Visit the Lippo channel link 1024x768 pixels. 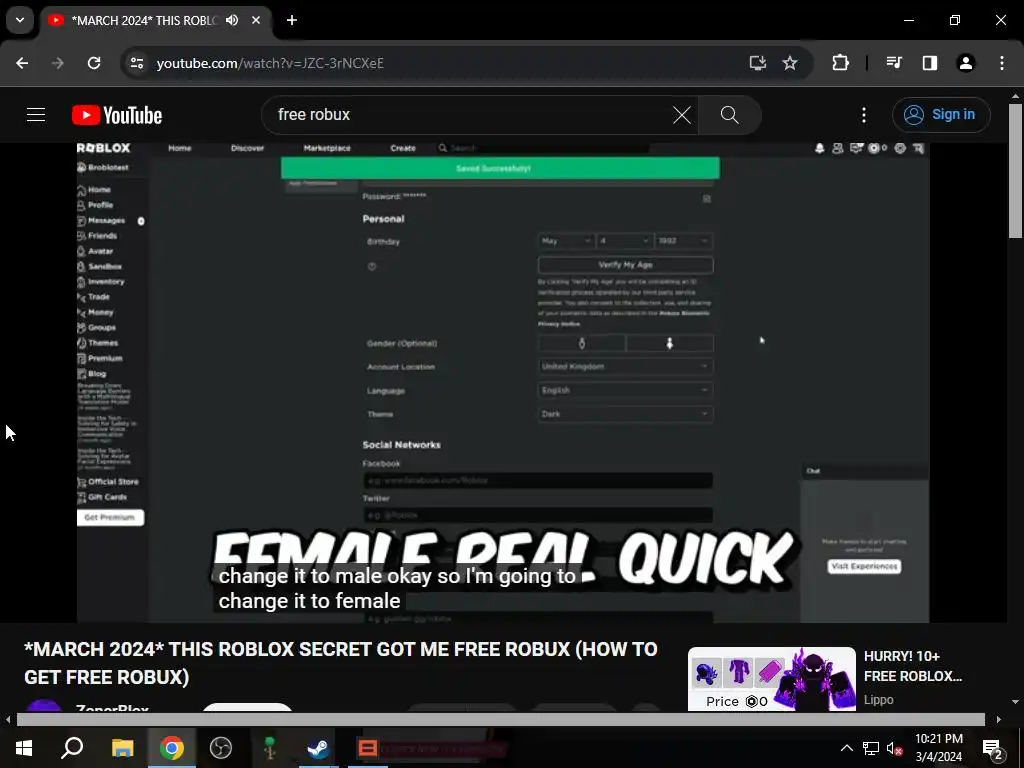[x=878, y=699]
